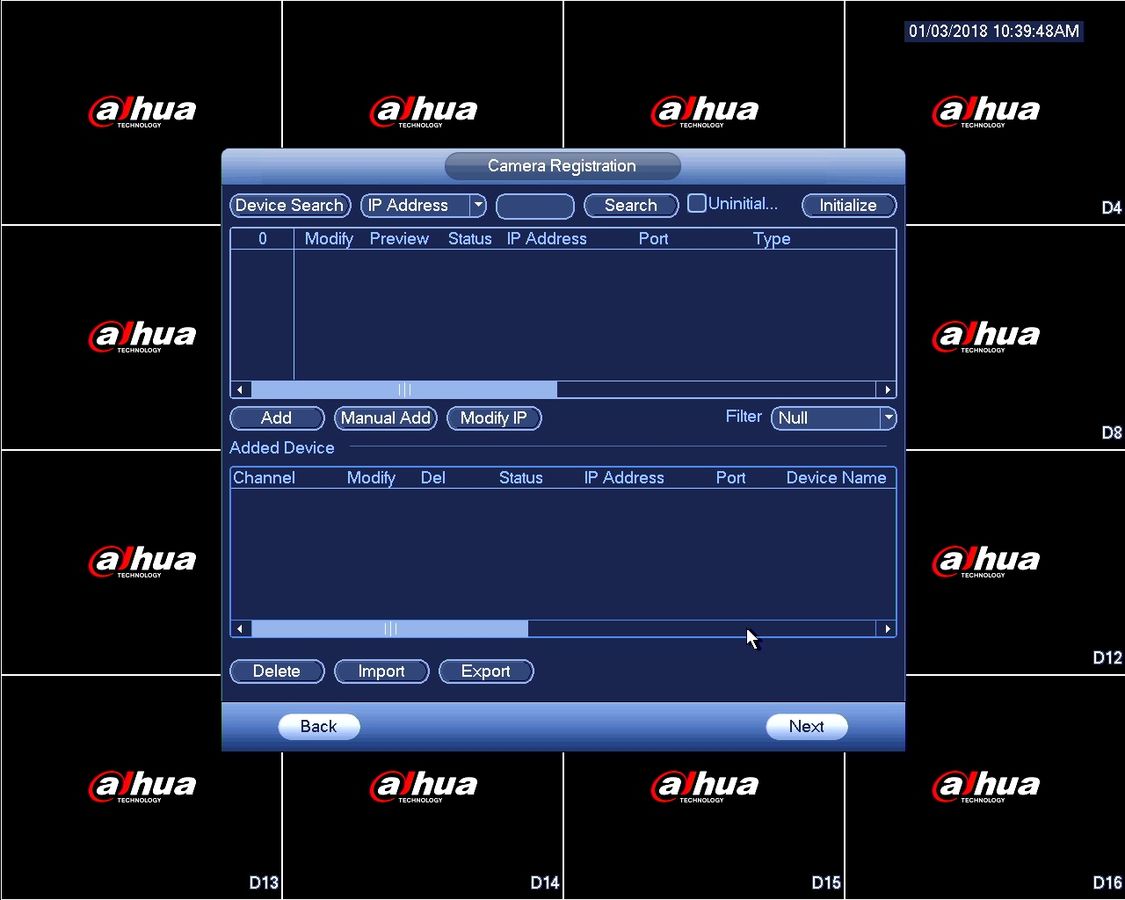The height and width of the screenshot is (900, 1125).
Task: Click the Port column header in Added Device
Action: point(730,478)
